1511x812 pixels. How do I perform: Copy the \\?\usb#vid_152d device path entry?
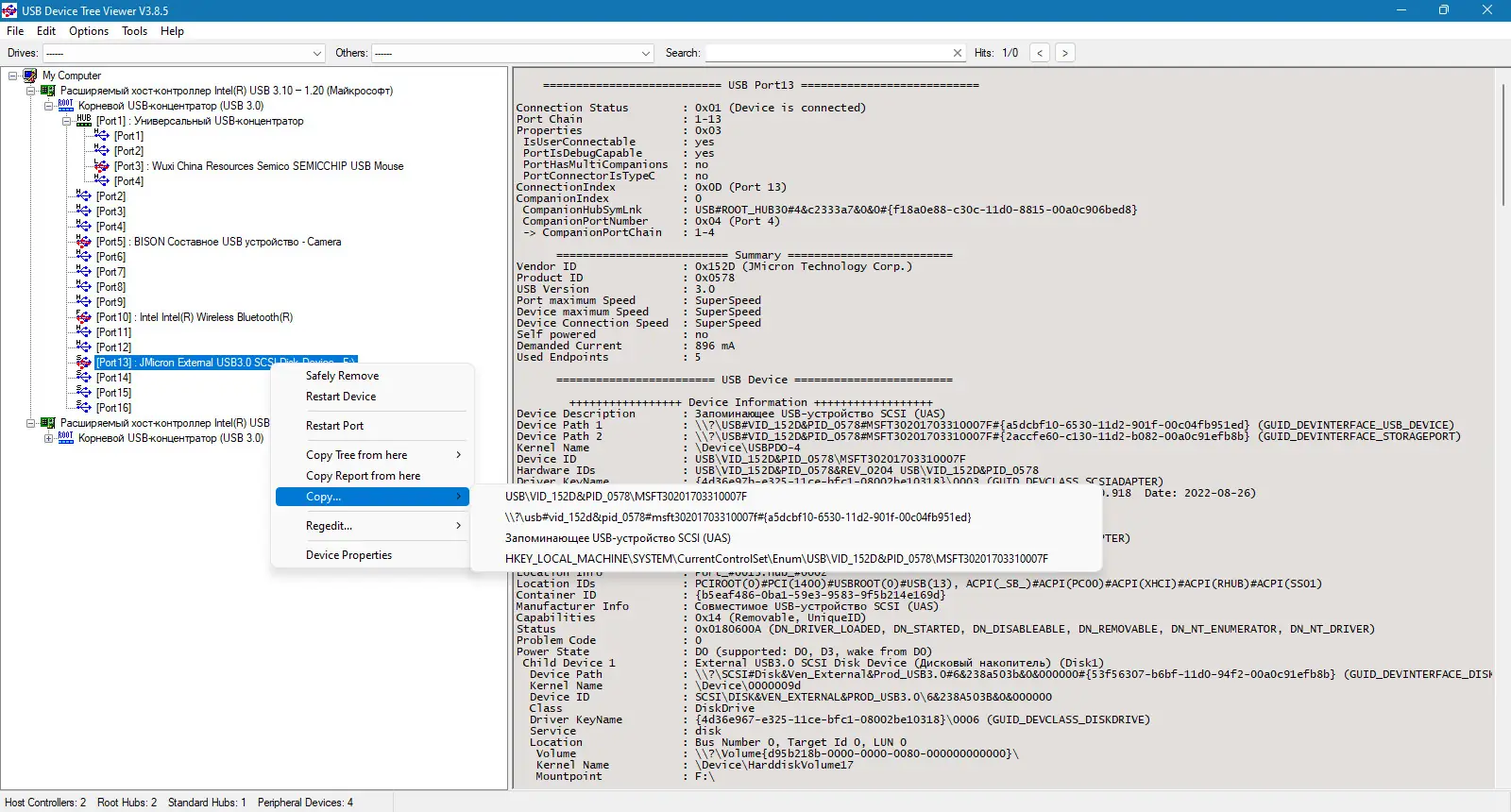coord(786,517)
